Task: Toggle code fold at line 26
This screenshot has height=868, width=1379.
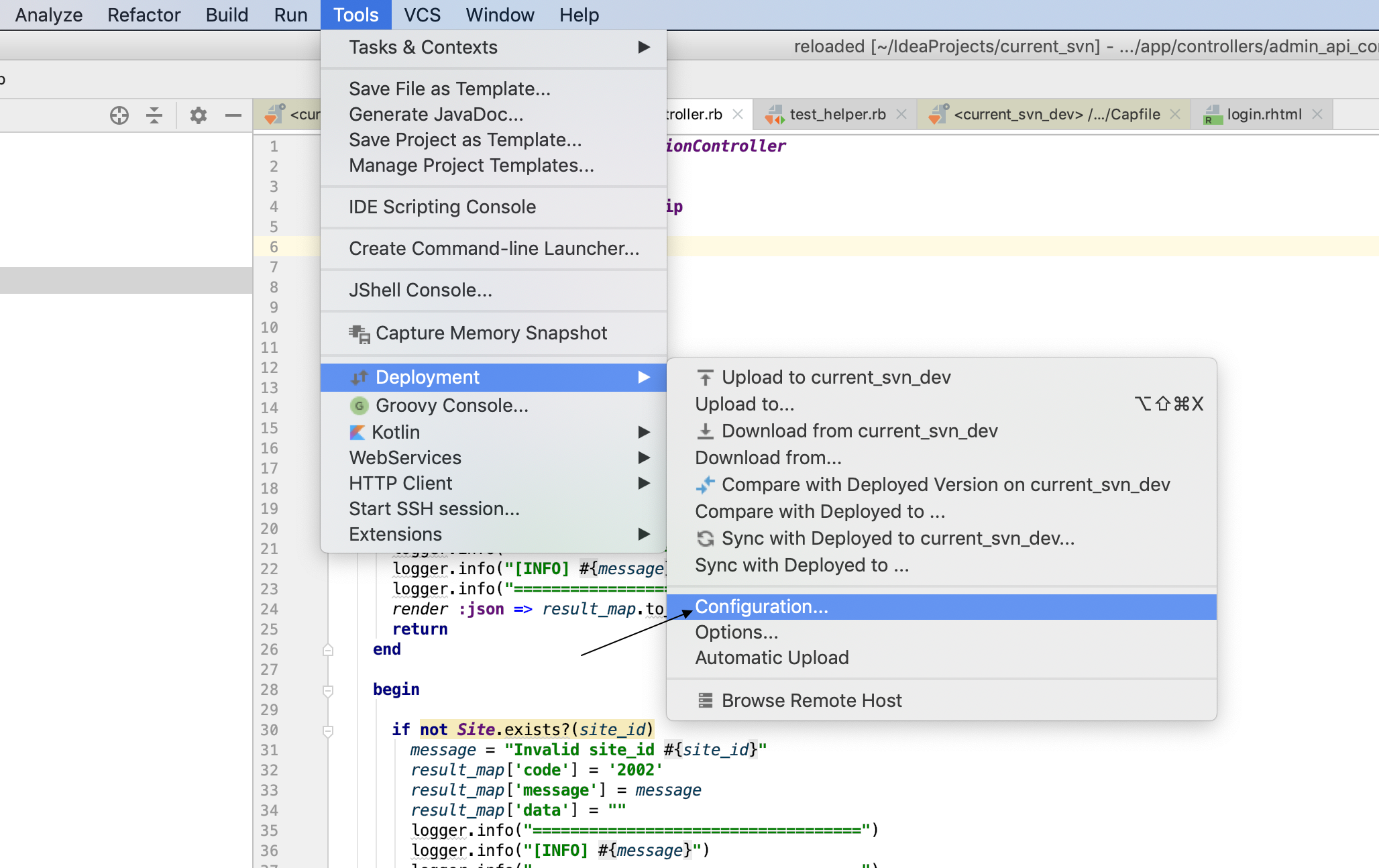Action: click(328, 649)
